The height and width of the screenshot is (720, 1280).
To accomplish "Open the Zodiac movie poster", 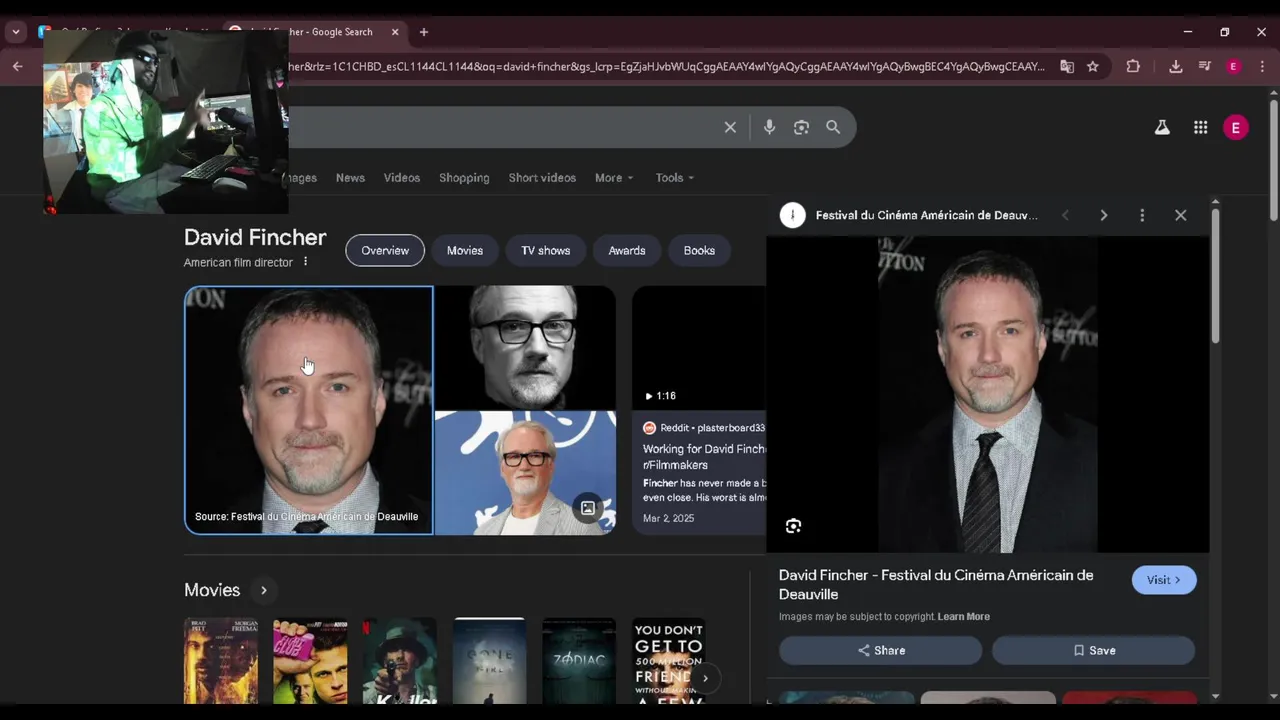I will (x=579, y=661).
